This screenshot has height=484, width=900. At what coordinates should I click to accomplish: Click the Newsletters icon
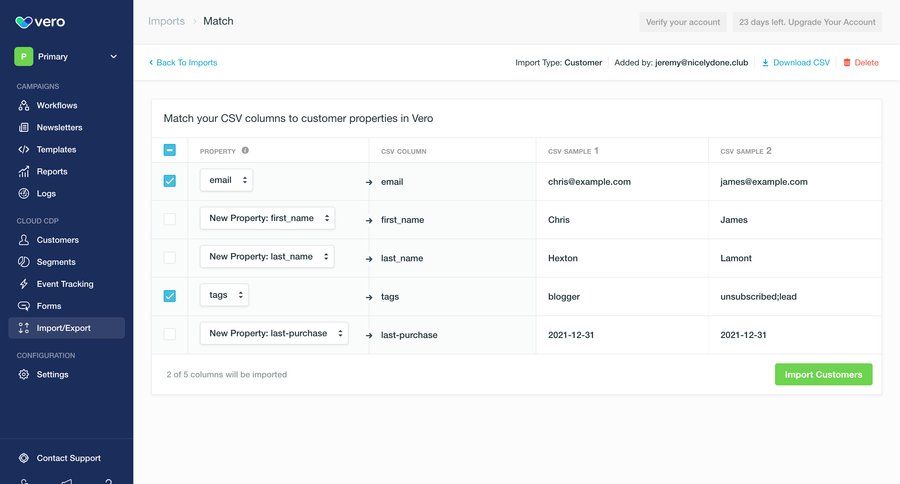point(24,127)
